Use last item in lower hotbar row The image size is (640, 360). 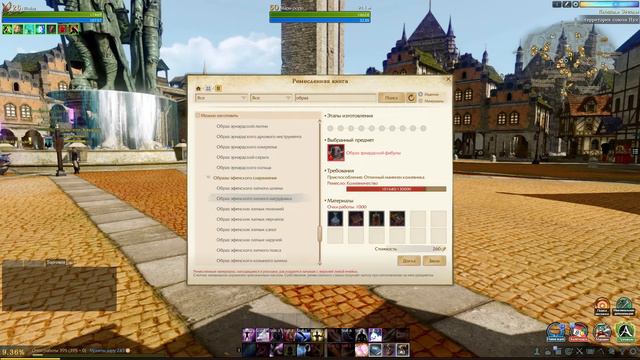click(x=403, y=350)
